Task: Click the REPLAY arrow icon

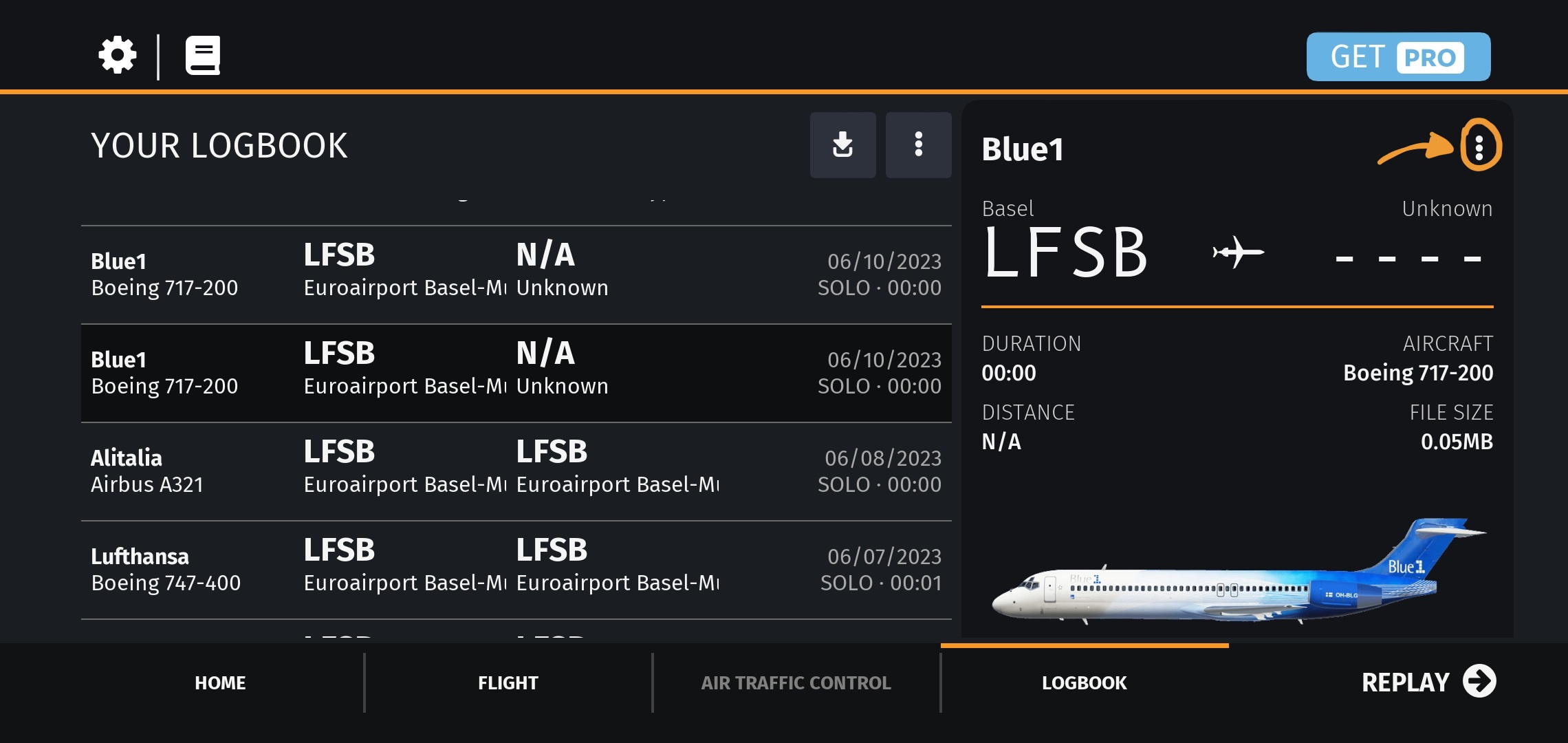Action: [1479, 681]
